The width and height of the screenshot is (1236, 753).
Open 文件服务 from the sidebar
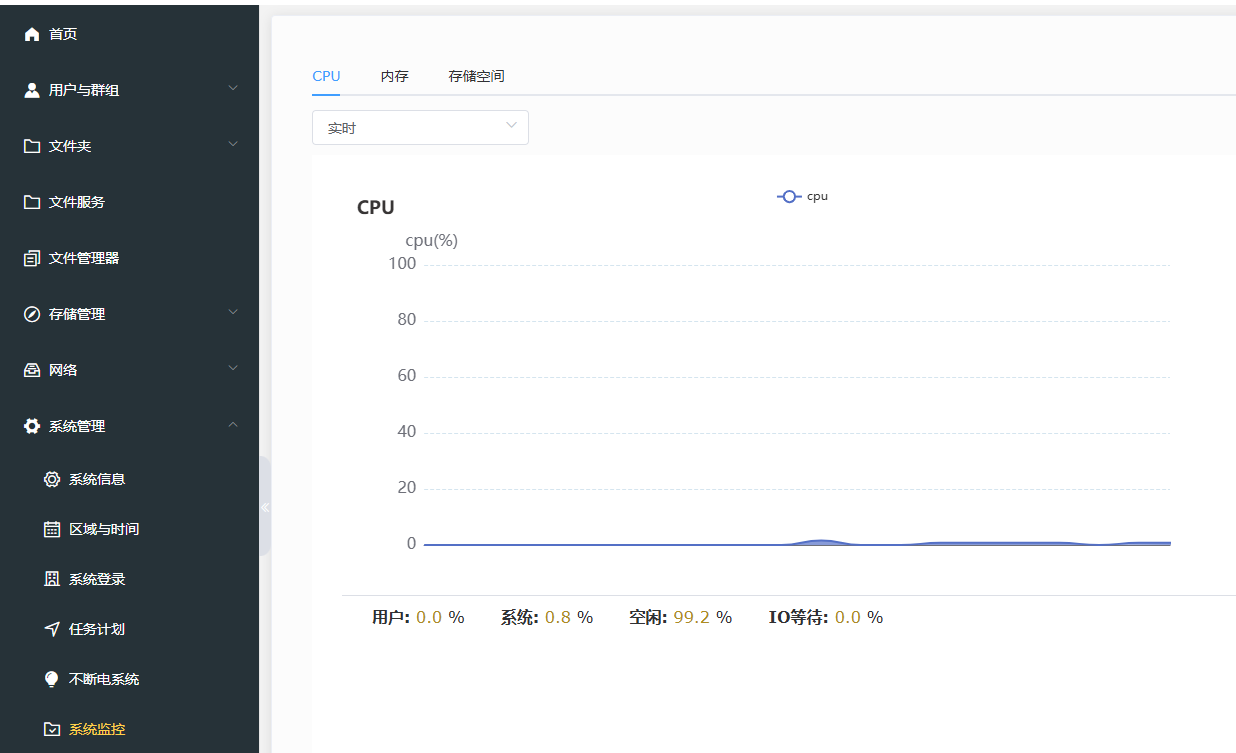tap(31, 201)
